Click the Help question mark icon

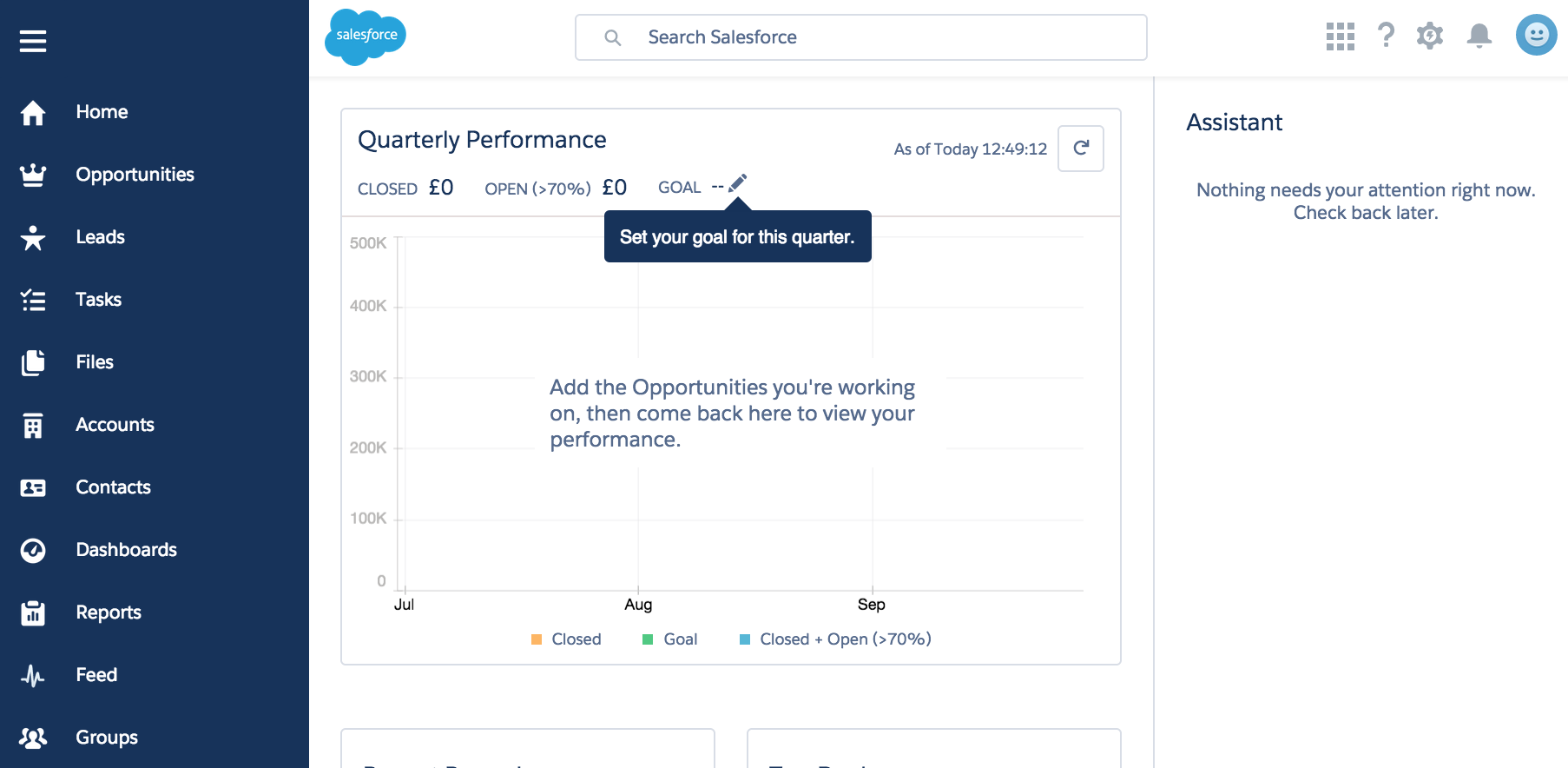click(1386, 36)
